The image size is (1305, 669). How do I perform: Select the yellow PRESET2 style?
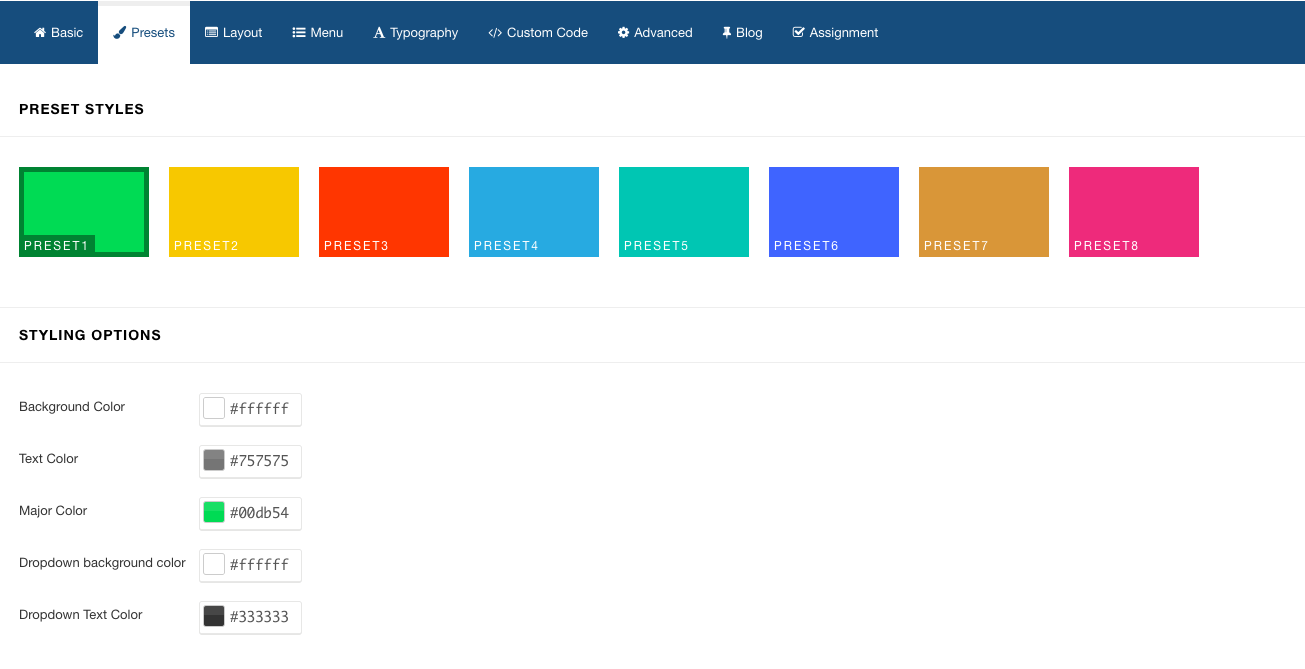coord(234,212)
